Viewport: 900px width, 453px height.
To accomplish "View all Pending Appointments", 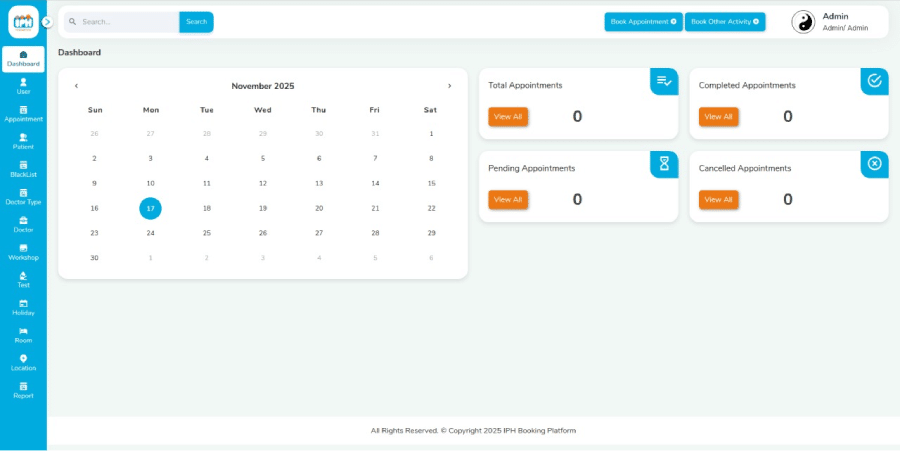I will click(508, 200).
